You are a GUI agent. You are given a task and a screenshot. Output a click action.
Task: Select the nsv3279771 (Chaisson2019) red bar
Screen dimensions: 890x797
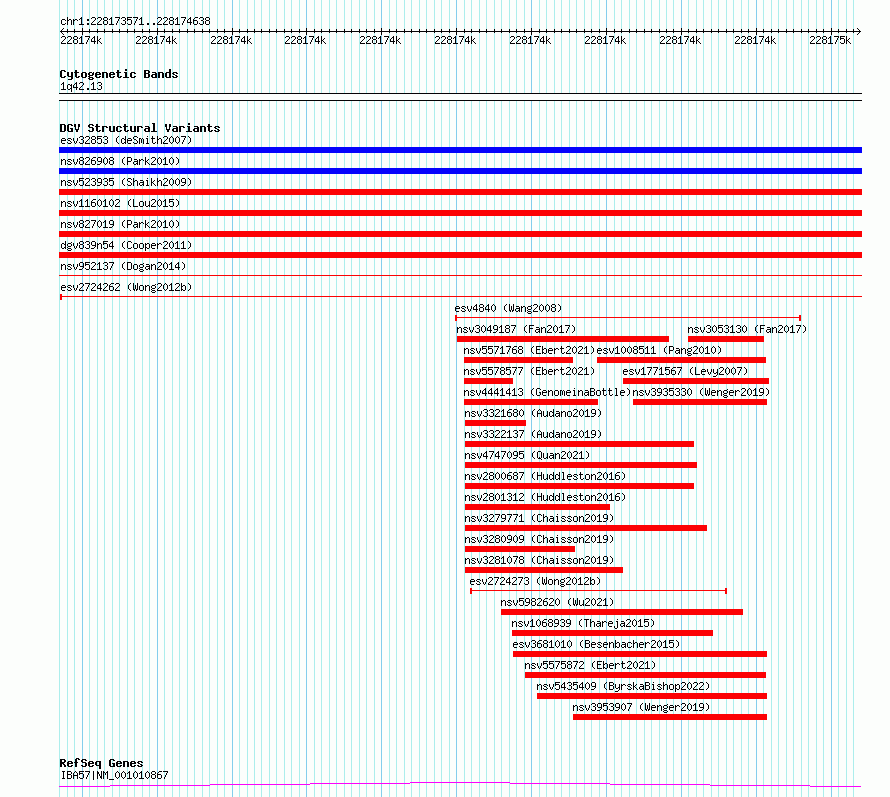(x=586, y=528)
